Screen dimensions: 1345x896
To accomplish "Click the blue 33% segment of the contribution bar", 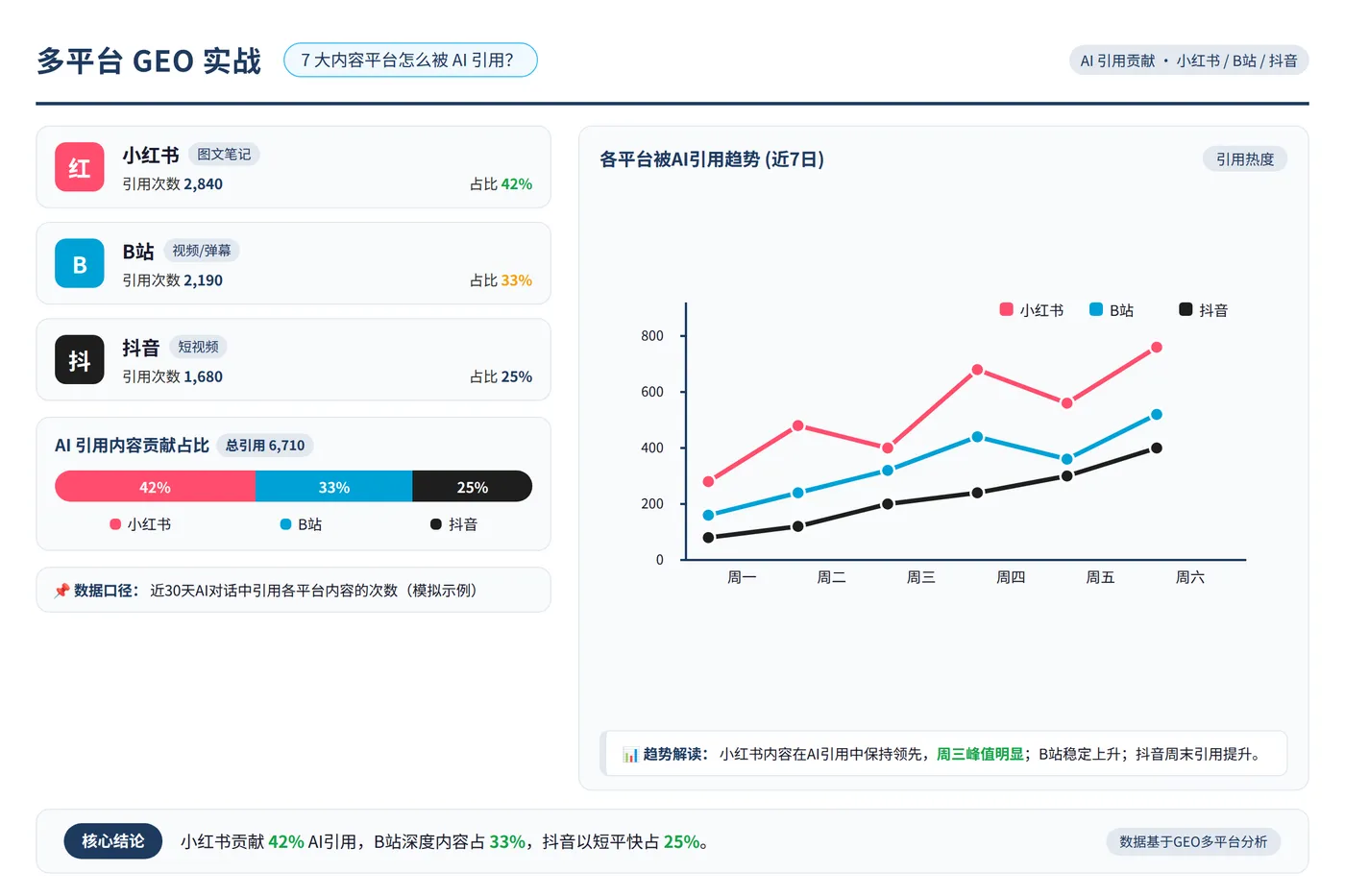I will point(334,487).
